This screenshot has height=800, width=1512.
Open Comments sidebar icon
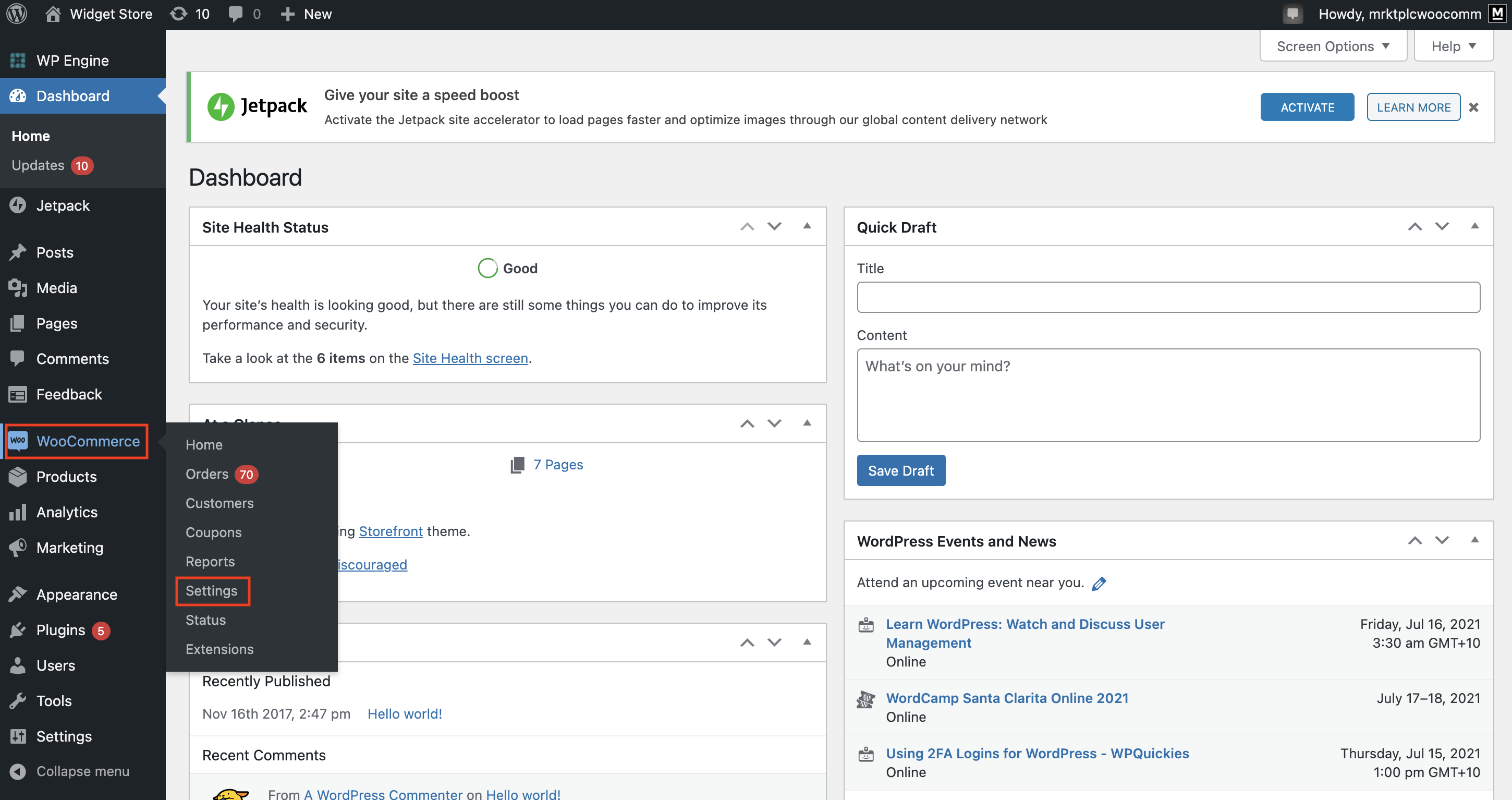[18, 358]
